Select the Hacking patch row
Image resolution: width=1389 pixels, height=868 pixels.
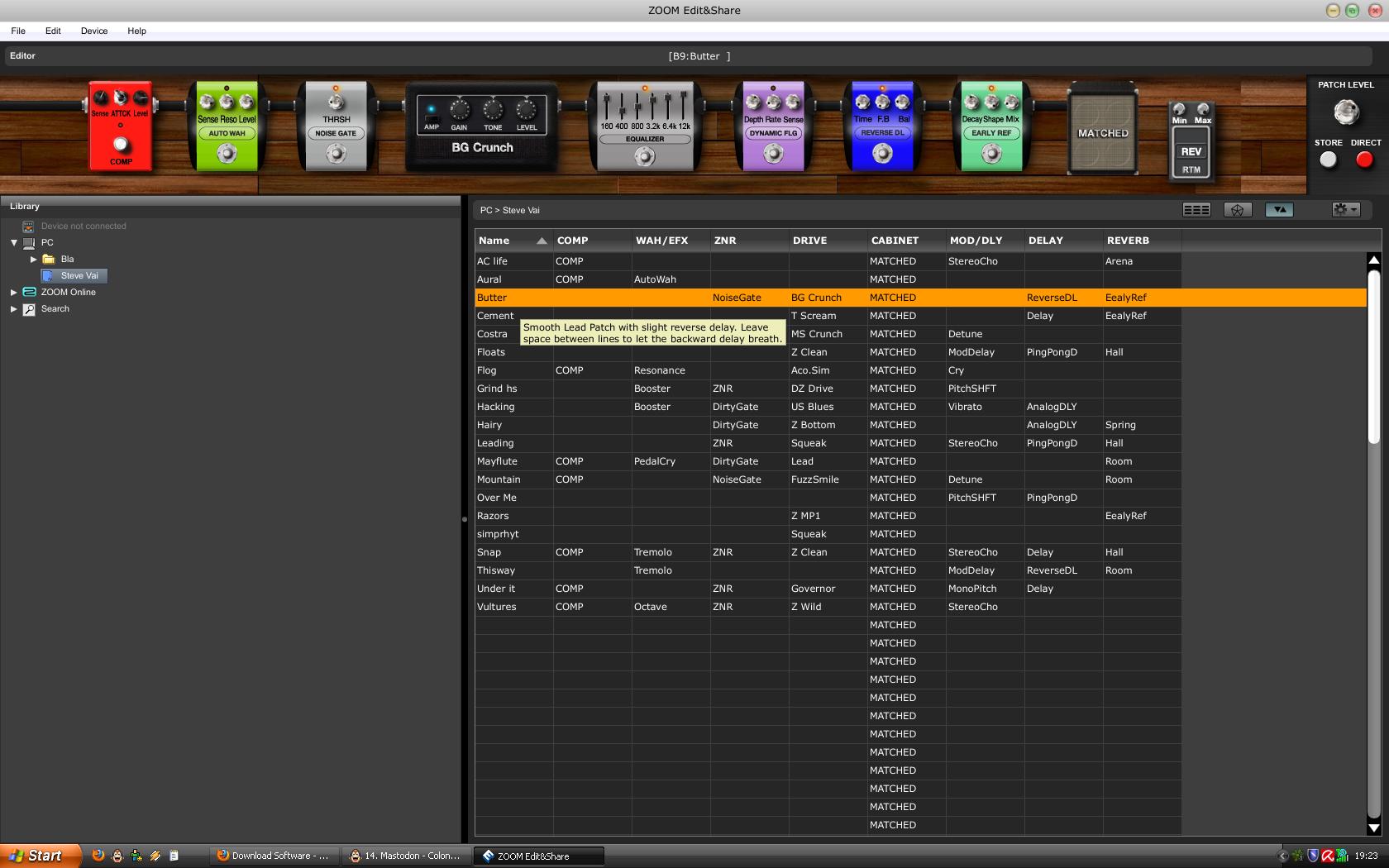coord(828,407)
